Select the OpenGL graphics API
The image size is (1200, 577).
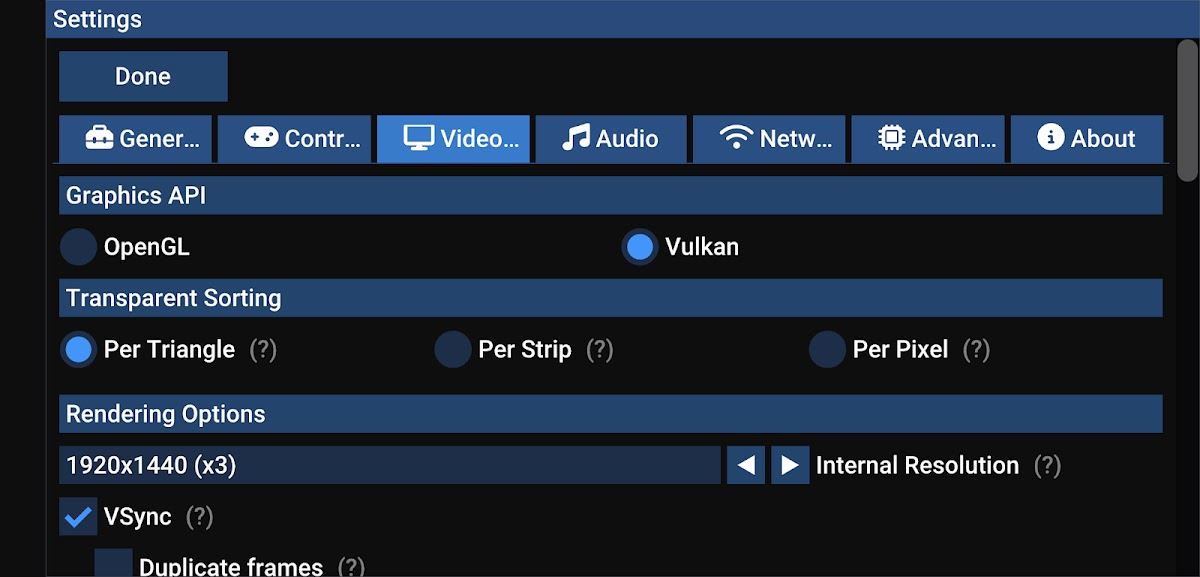tap(78, 247)
